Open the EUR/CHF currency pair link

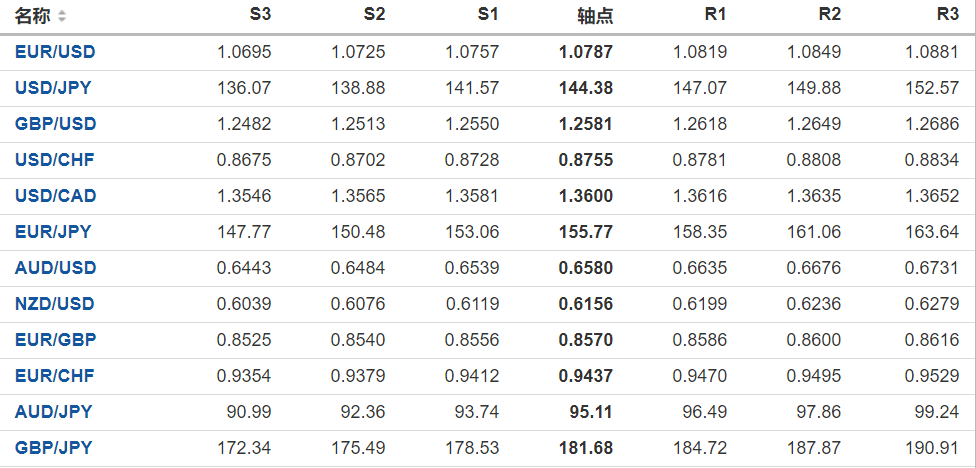[55, 376]
